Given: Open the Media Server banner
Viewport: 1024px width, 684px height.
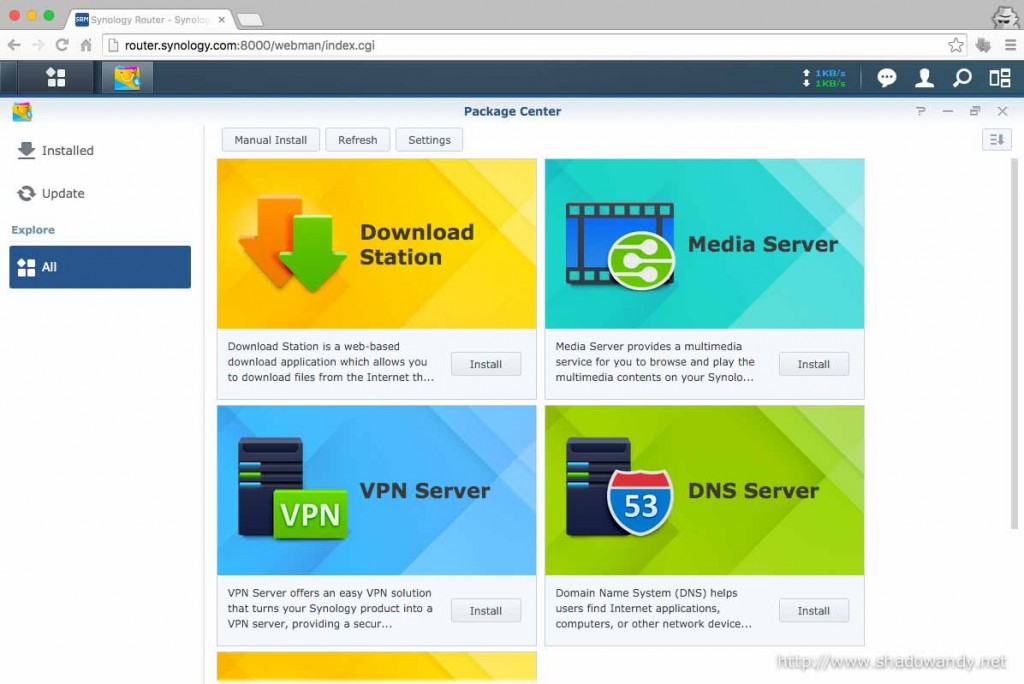Looking at the screenshot, I should 705,244.
